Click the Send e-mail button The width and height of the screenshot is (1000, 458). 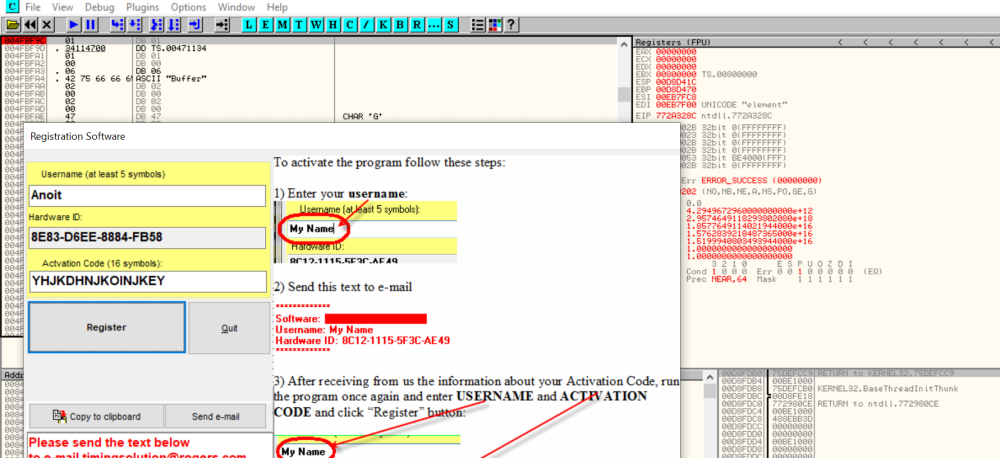(x=217, y=416)
